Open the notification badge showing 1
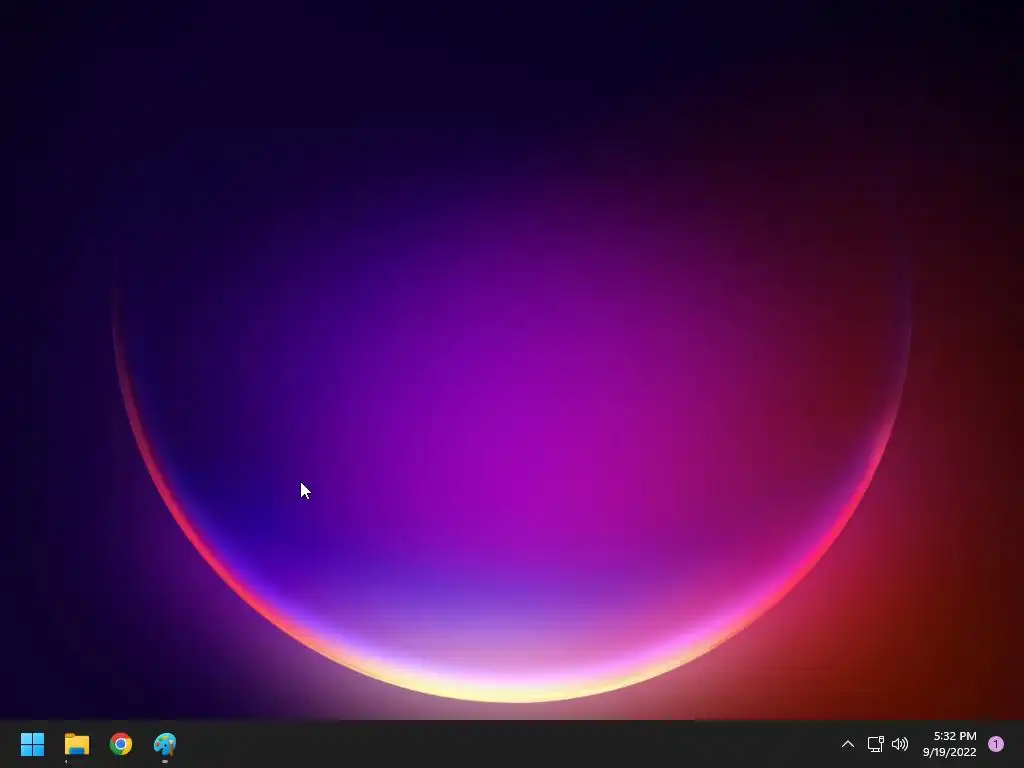This screenshot has height=768, width=1024. 996,744
